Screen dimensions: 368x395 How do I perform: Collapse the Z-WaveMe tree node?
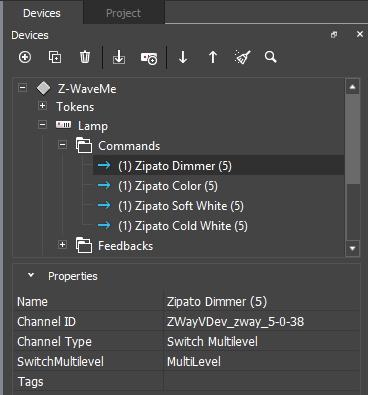(x=22, y=88)
